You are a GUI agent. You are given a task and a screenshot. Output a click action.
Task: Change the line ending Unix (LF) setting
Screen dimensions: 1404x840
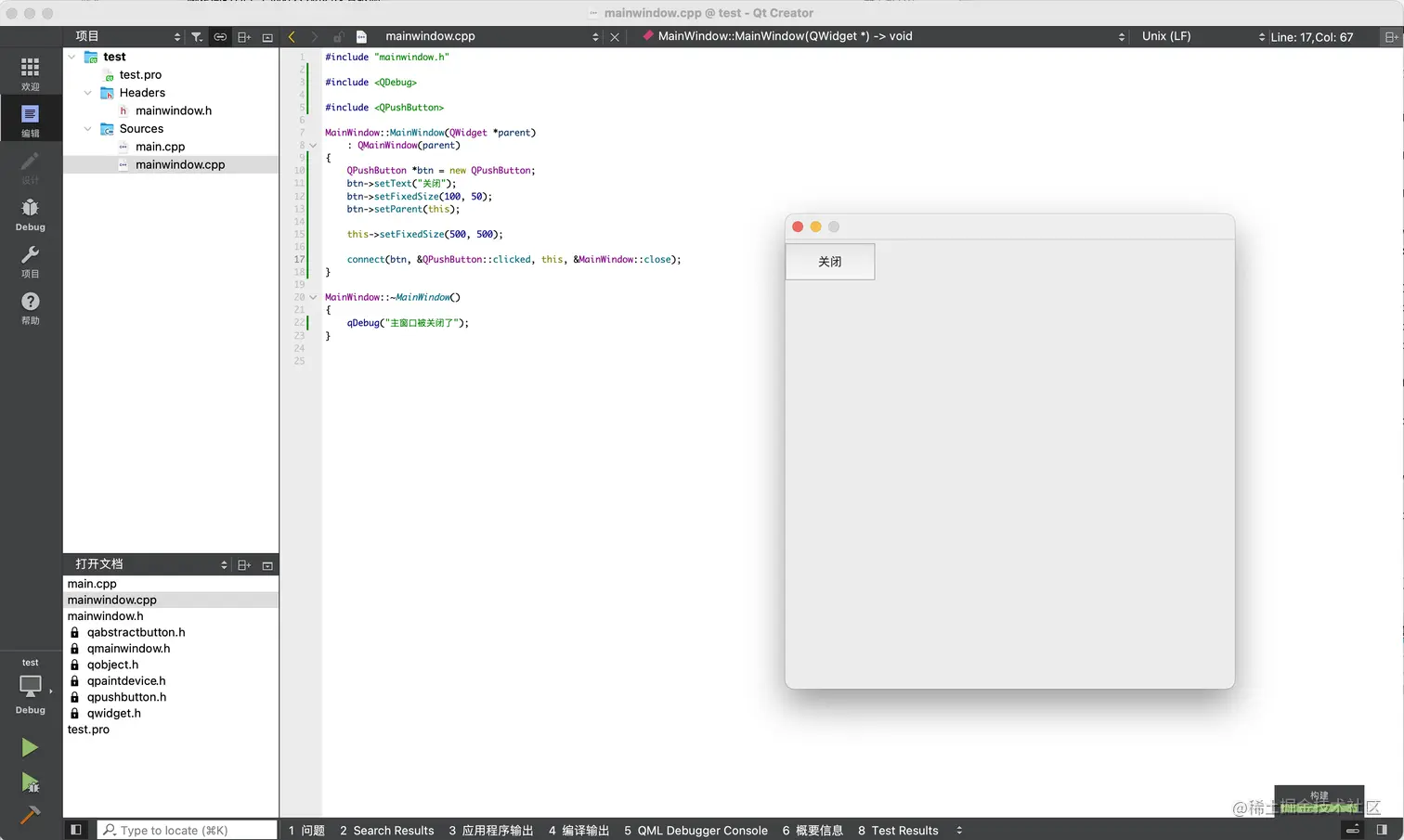[1203, 36]
